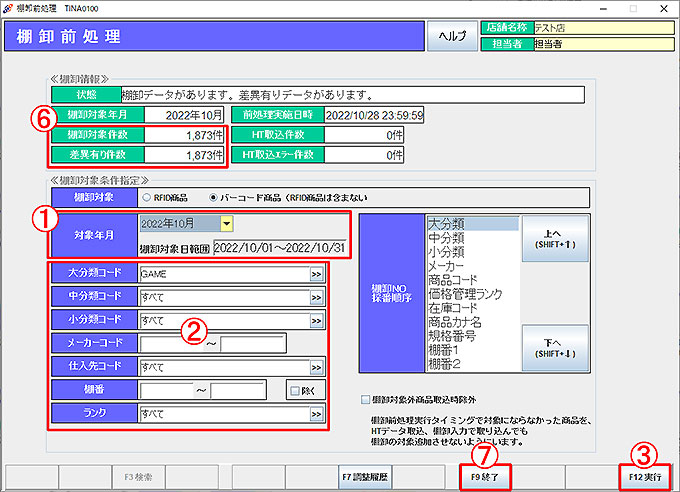Select the RFID商品 radio button

(x=146, y=197)
